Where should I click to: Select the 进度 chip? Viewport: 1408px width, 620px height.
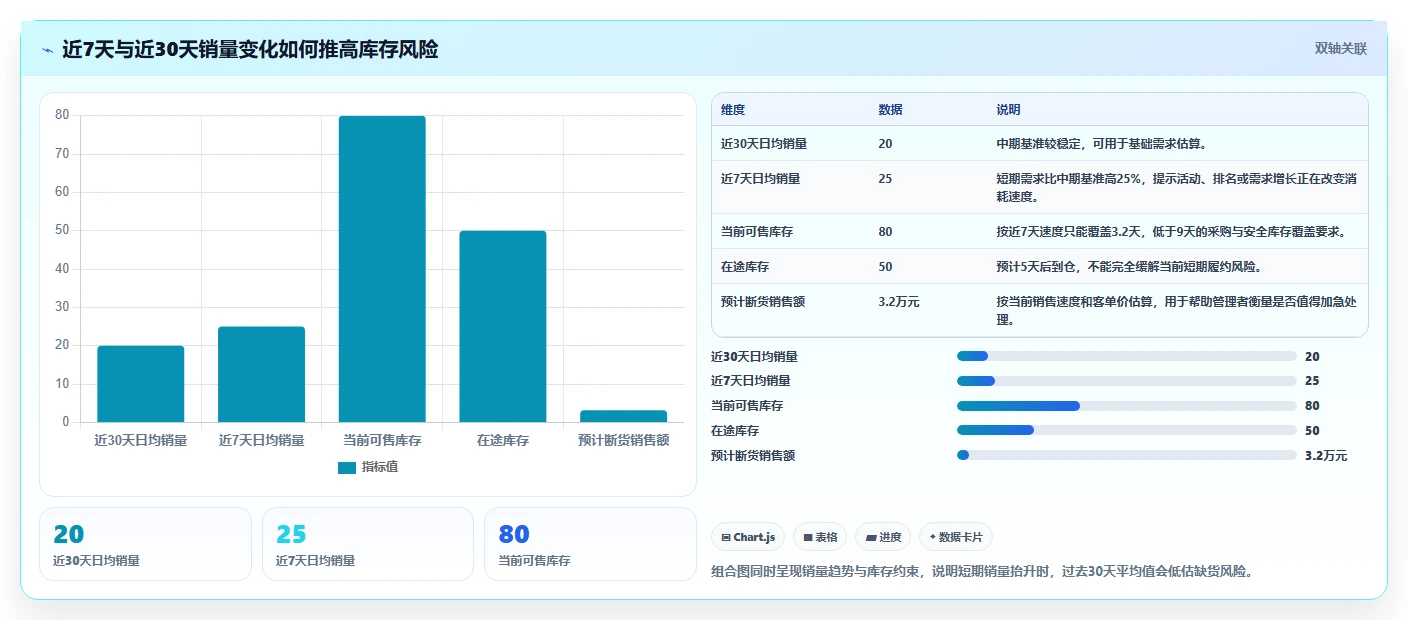[x=883, y=537]
